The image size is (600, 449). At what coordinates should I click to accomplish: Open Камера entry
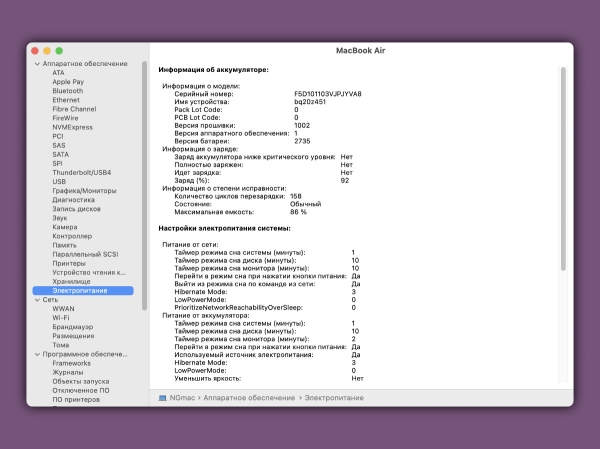pyautogui.click(x=65, y=227)
